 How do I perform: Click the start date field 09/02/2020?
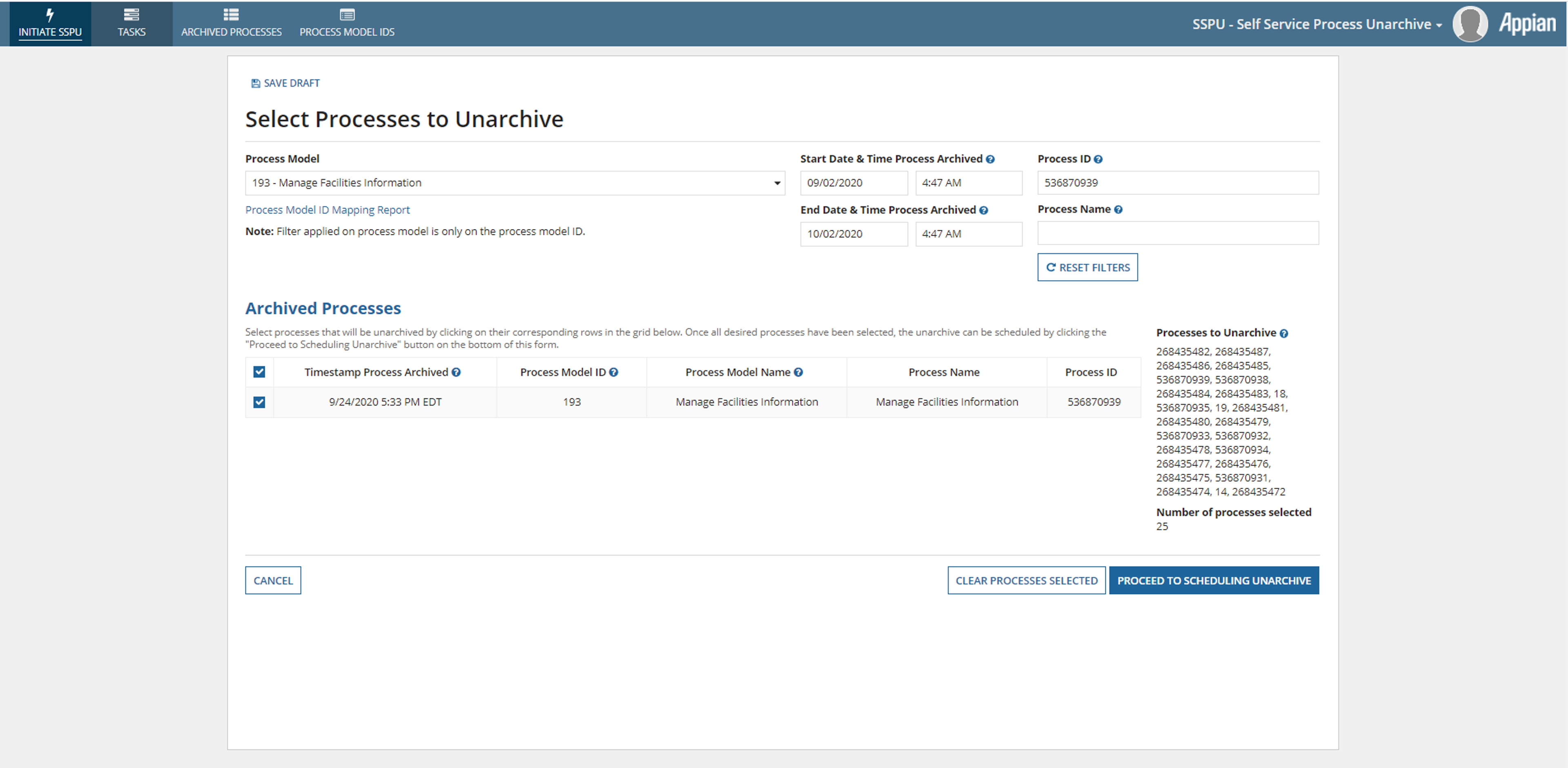click(x=853, y=183)
